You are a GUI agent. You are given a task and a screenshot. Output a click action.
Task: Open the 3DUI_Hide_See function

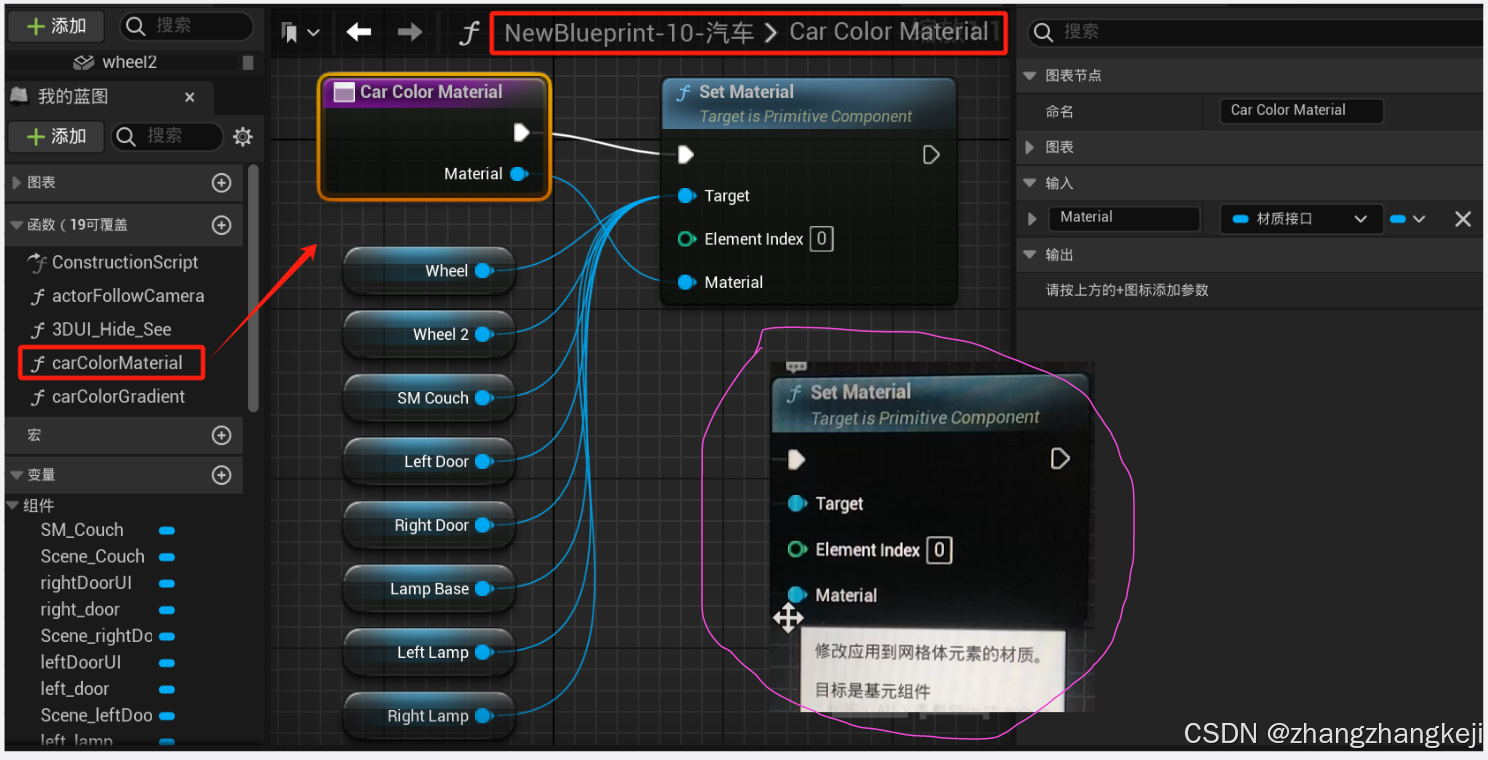pos(112,329)
